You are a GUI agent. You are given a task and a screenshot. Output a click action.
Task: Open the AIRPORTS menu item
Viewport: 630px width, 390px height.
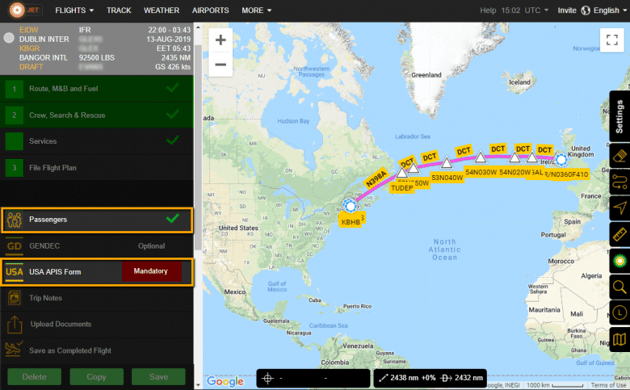tap(211, 10)
